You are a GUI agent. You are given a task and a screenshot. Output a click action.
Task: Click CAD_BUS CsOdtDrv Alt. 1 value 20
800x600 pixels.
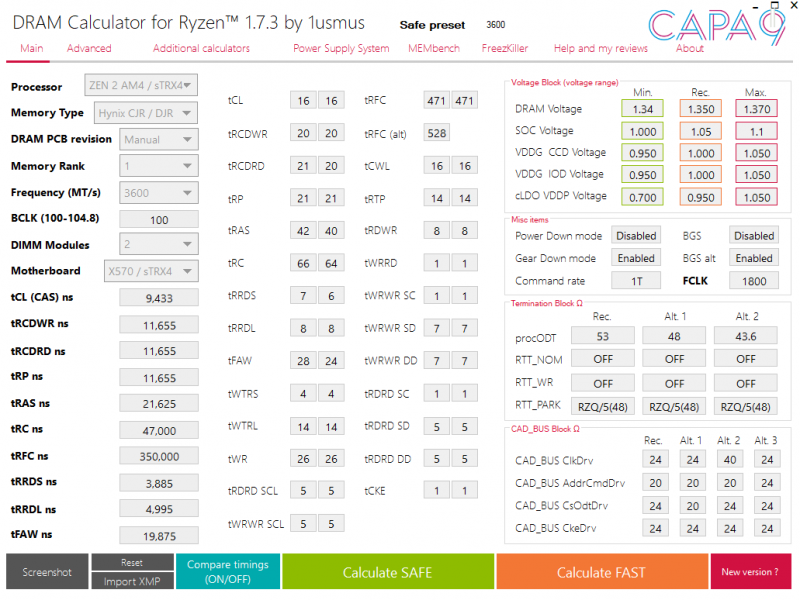point(692,506)
